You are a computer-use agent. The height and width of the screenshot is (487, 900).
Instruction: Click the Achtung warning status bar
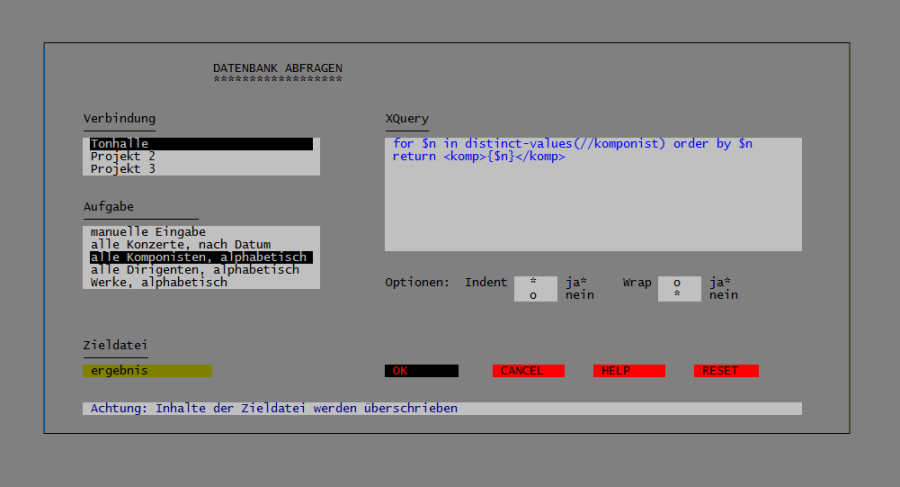[x=442, y=409]
